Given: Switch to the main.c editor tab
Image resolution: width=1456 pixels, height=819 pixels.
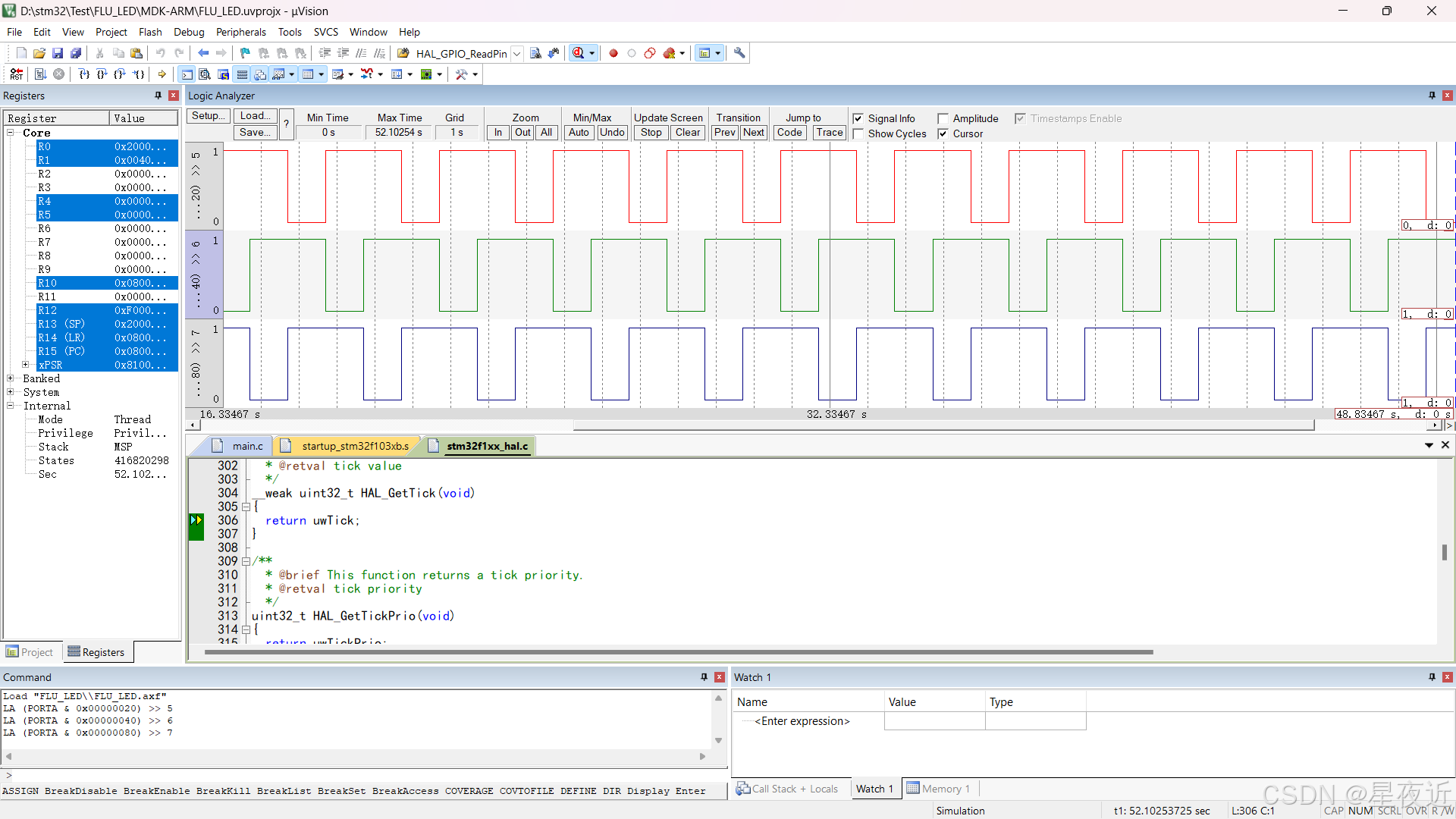Looking at the screenshot, I should (x=247, y=446).
